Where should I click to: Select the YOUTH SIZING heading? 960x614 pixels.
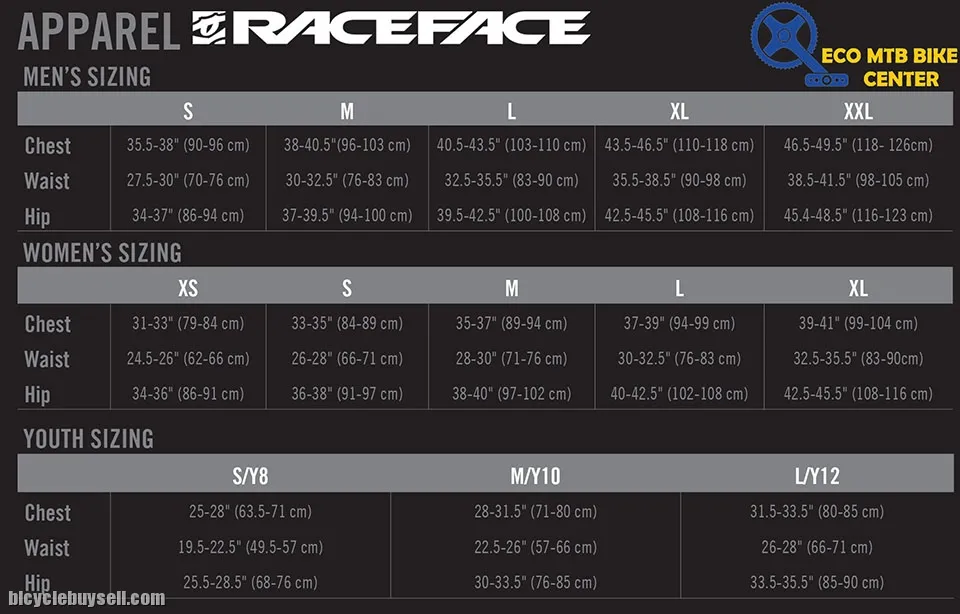point(89,438)
